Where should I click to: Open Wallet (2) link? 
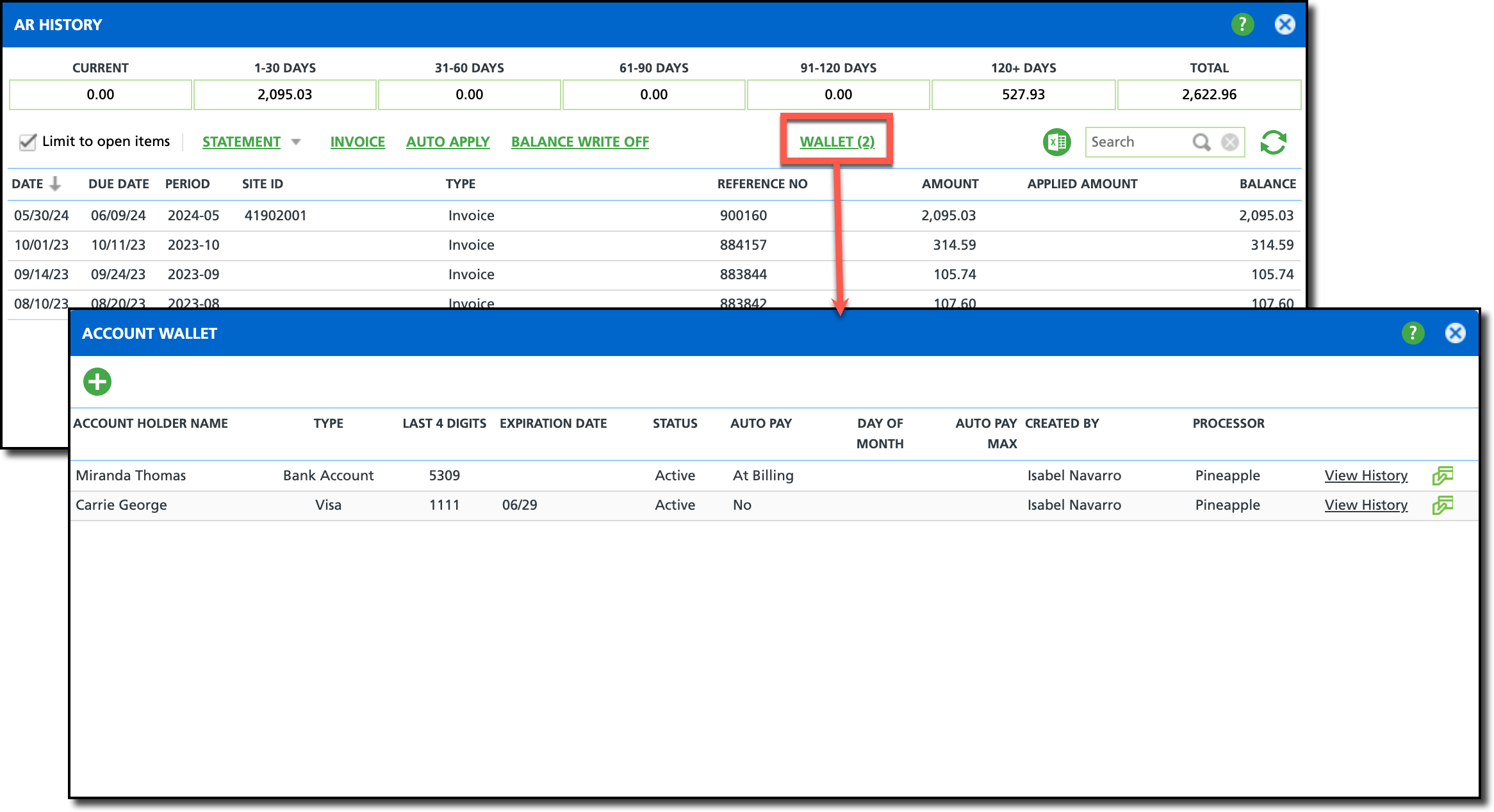(837, 142)
